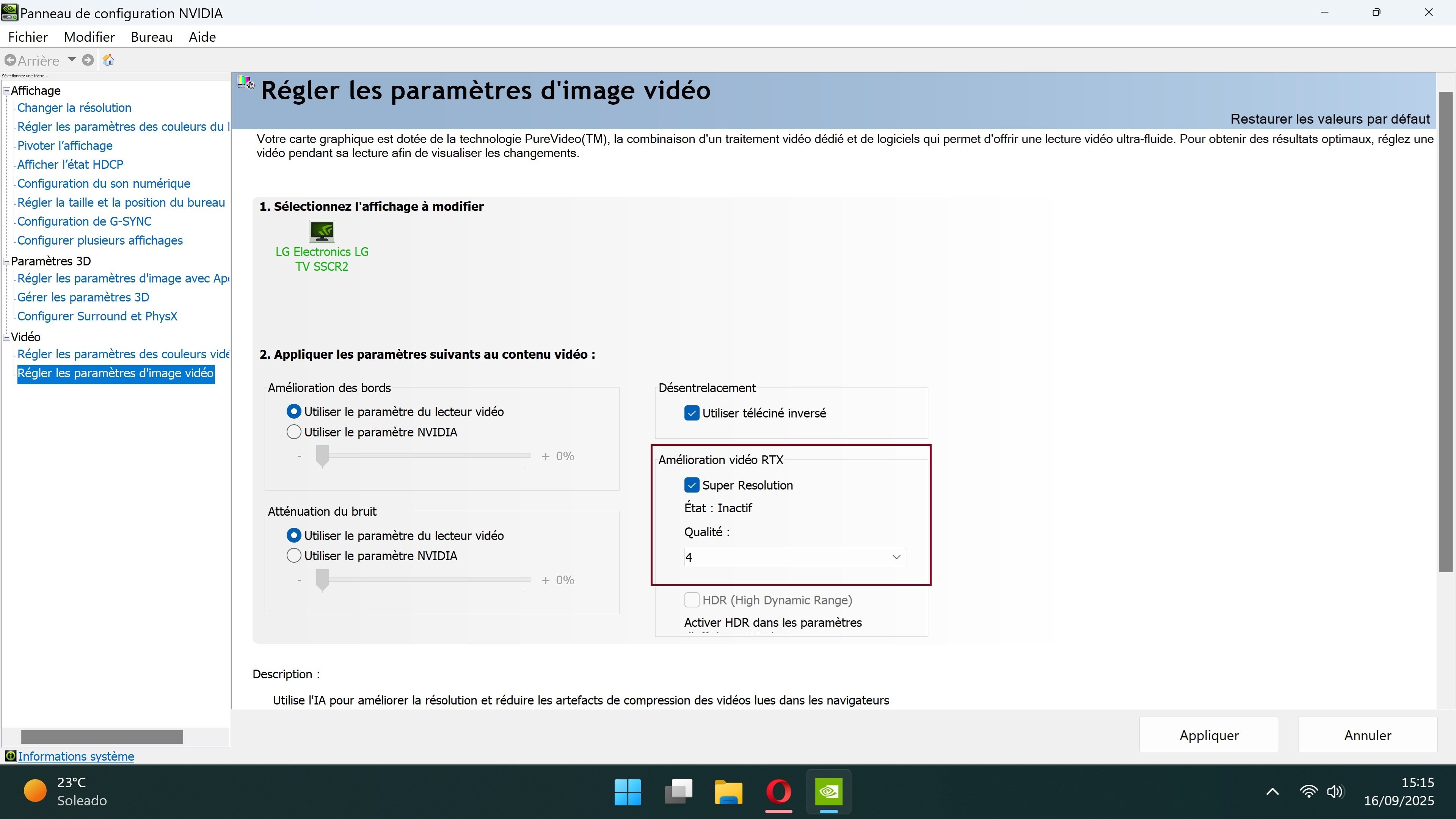
Task: Open Opera browser from the taskbar
Action: 778,791
